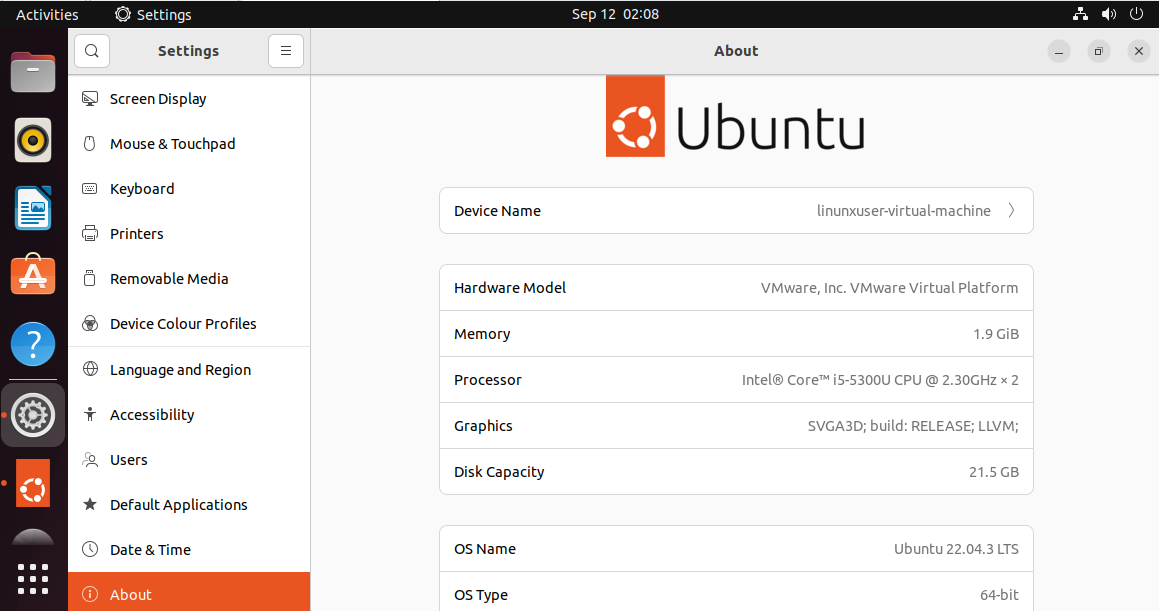Expand the Device Name row chevron
The image size is (1159, 611).
(x=1011, y=211)
